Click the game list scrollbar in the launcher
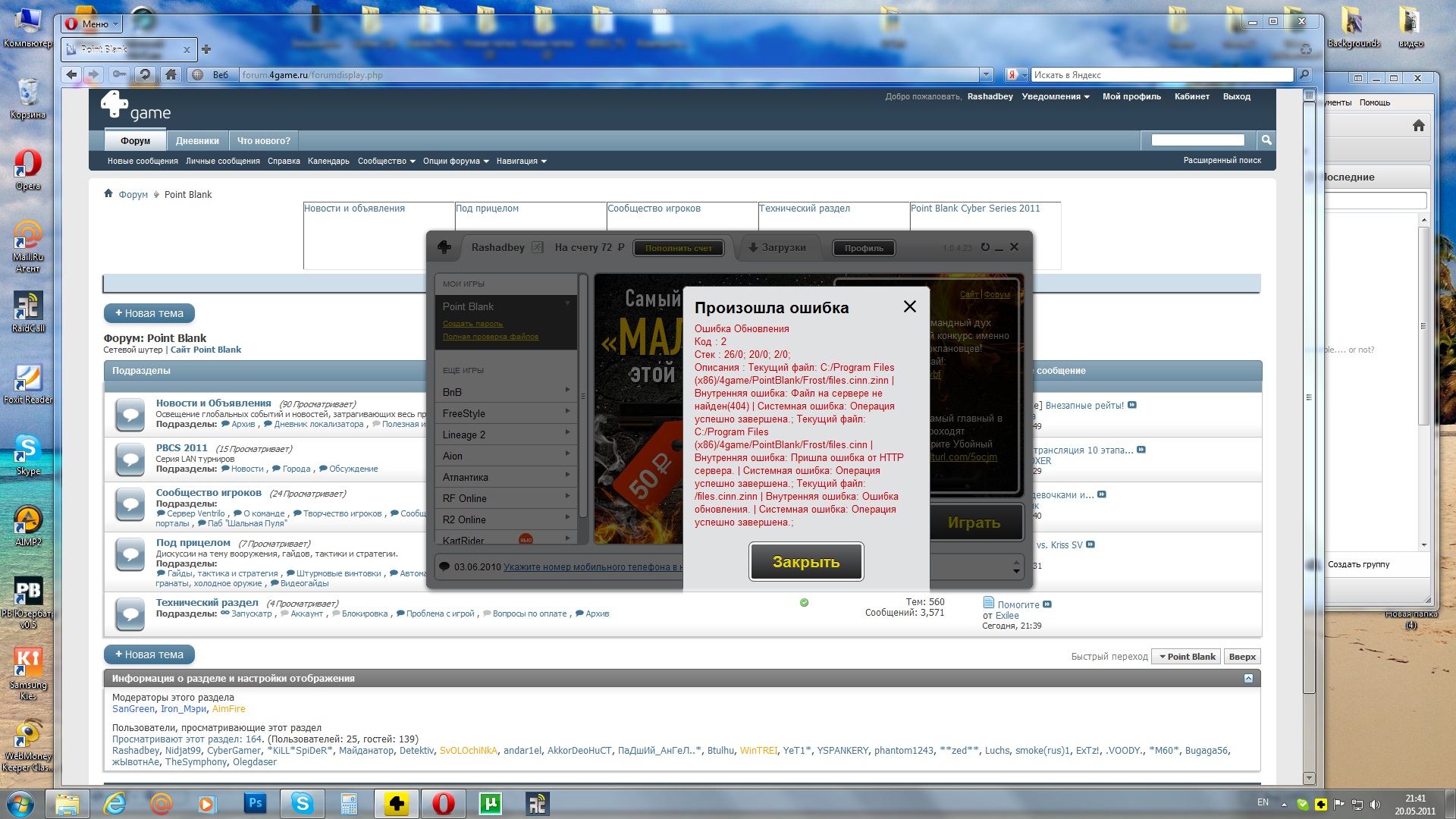 point(583,396)
